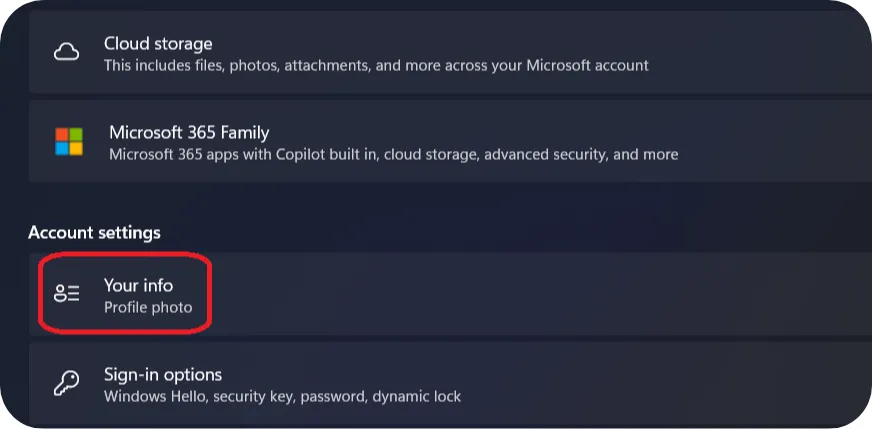Open the Your info title
872x429 pixels.
tap(138, 285)
